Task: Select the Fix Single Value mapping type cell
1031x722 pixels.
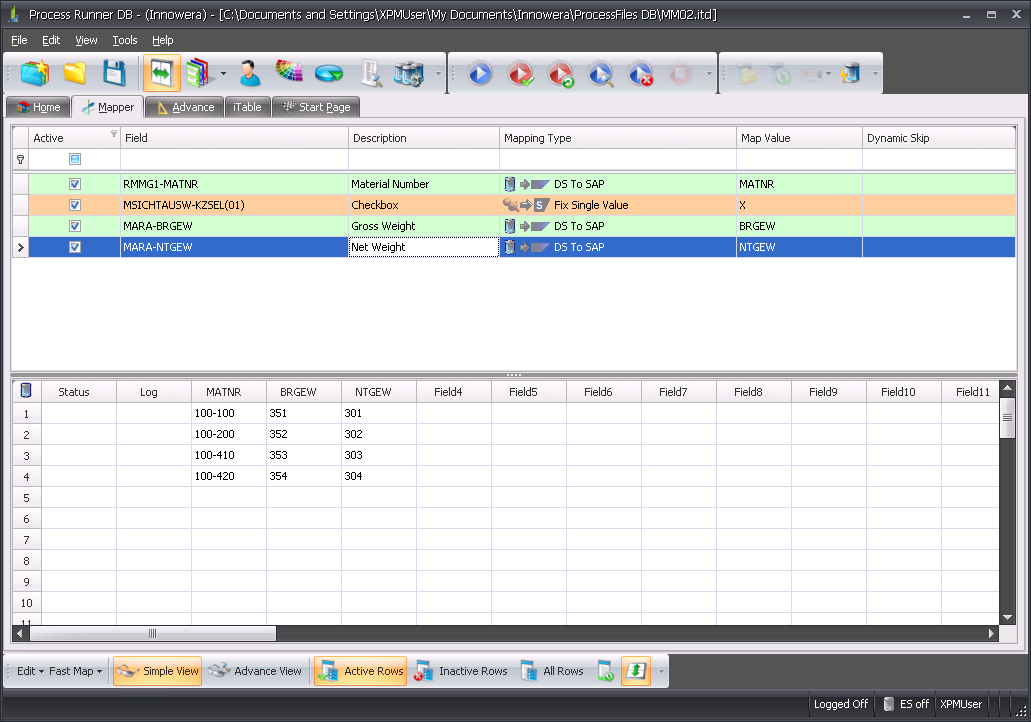Action: 617,205
